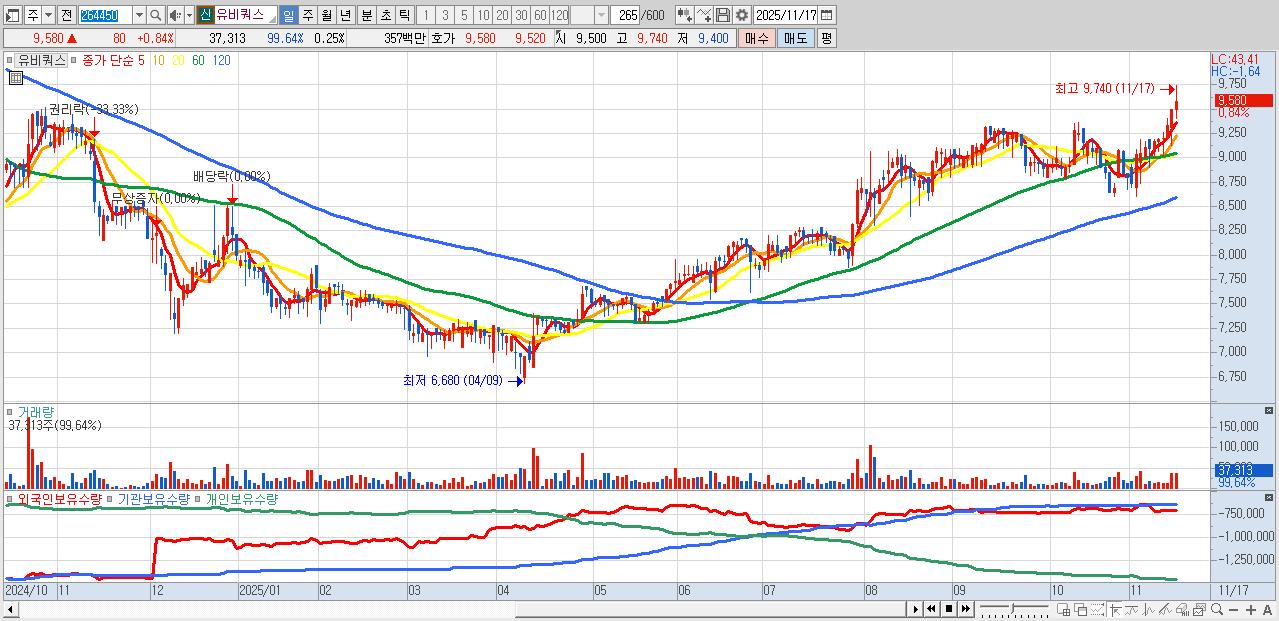The image size is (1279, 621).
Task: Expand the dropdown next to speaker icon
Action: point(188,15)
